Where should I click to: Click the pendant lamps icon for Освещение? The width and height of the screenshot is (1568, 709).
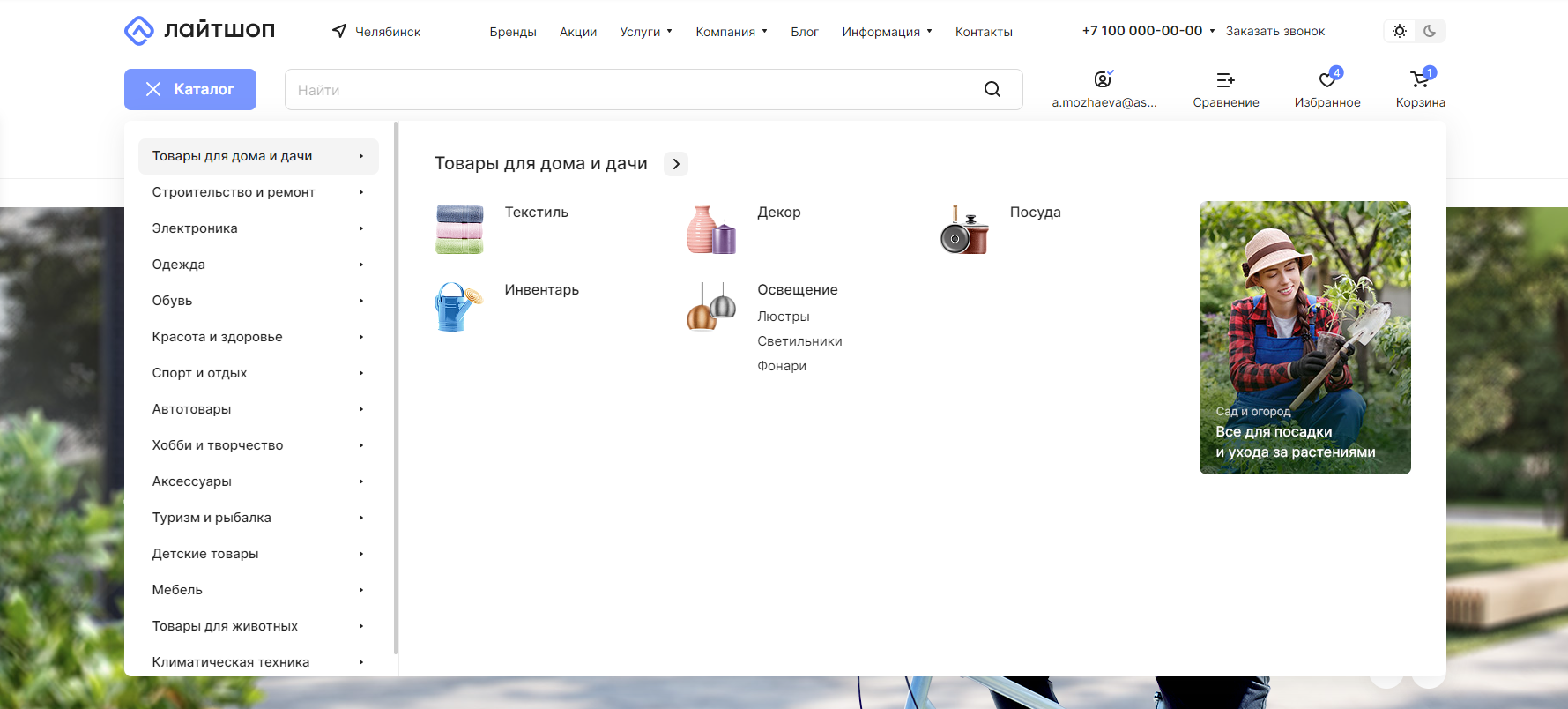711,307
